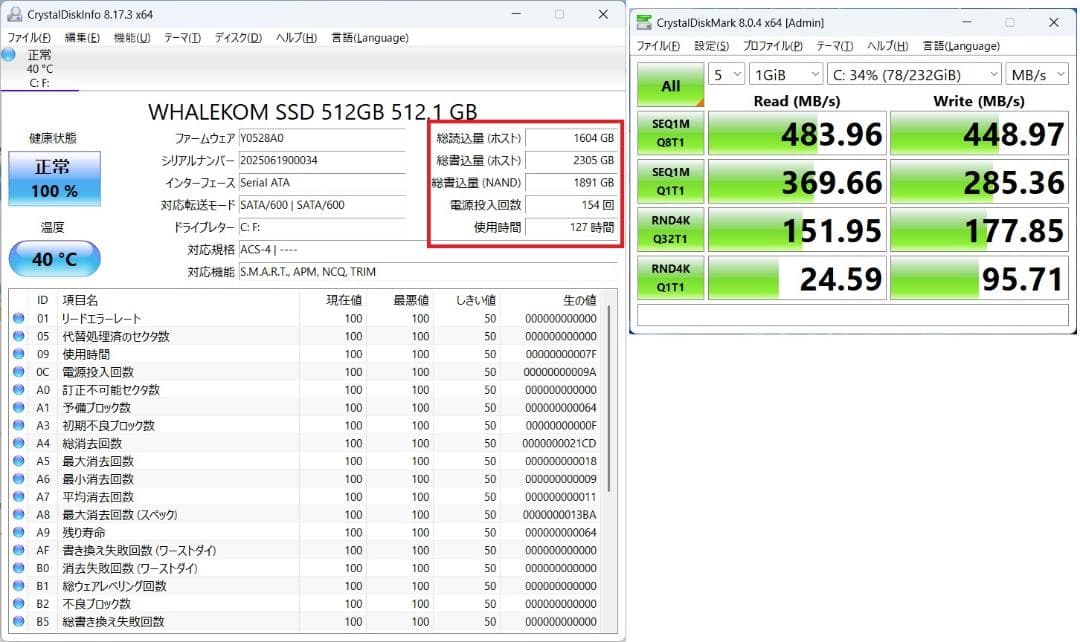The image size is (1080, 642).
Task: Open ディスク(D) menu in CrystalDiskInfo
Action: [x=238, y=38]
